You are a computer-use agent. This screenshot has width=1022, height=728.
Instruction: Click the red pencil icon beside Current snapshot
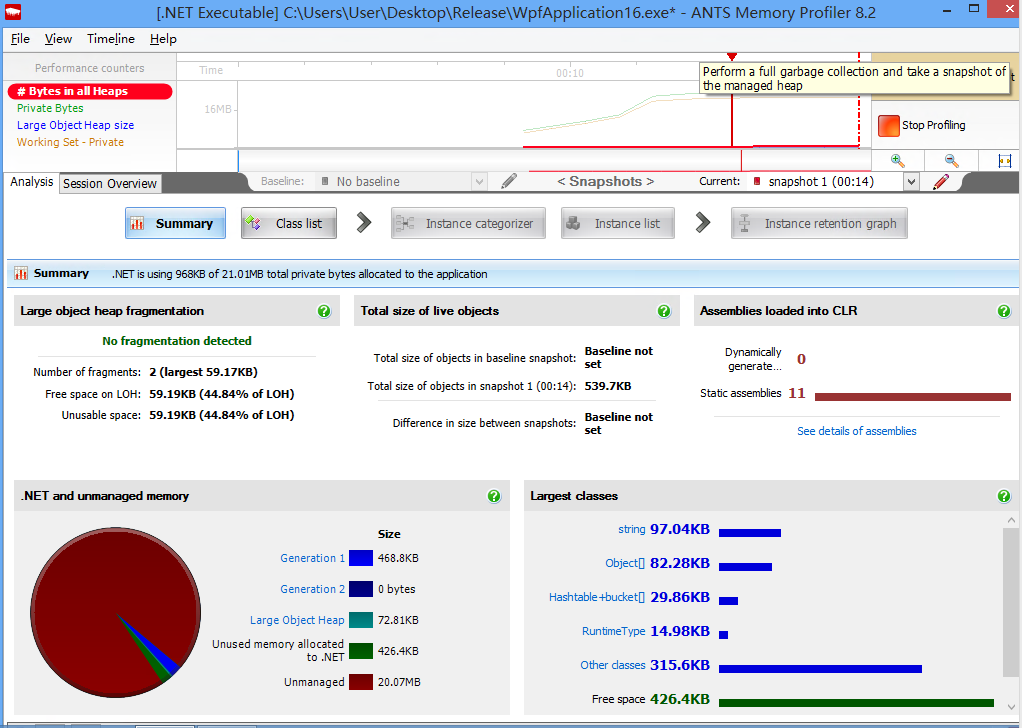941,181
